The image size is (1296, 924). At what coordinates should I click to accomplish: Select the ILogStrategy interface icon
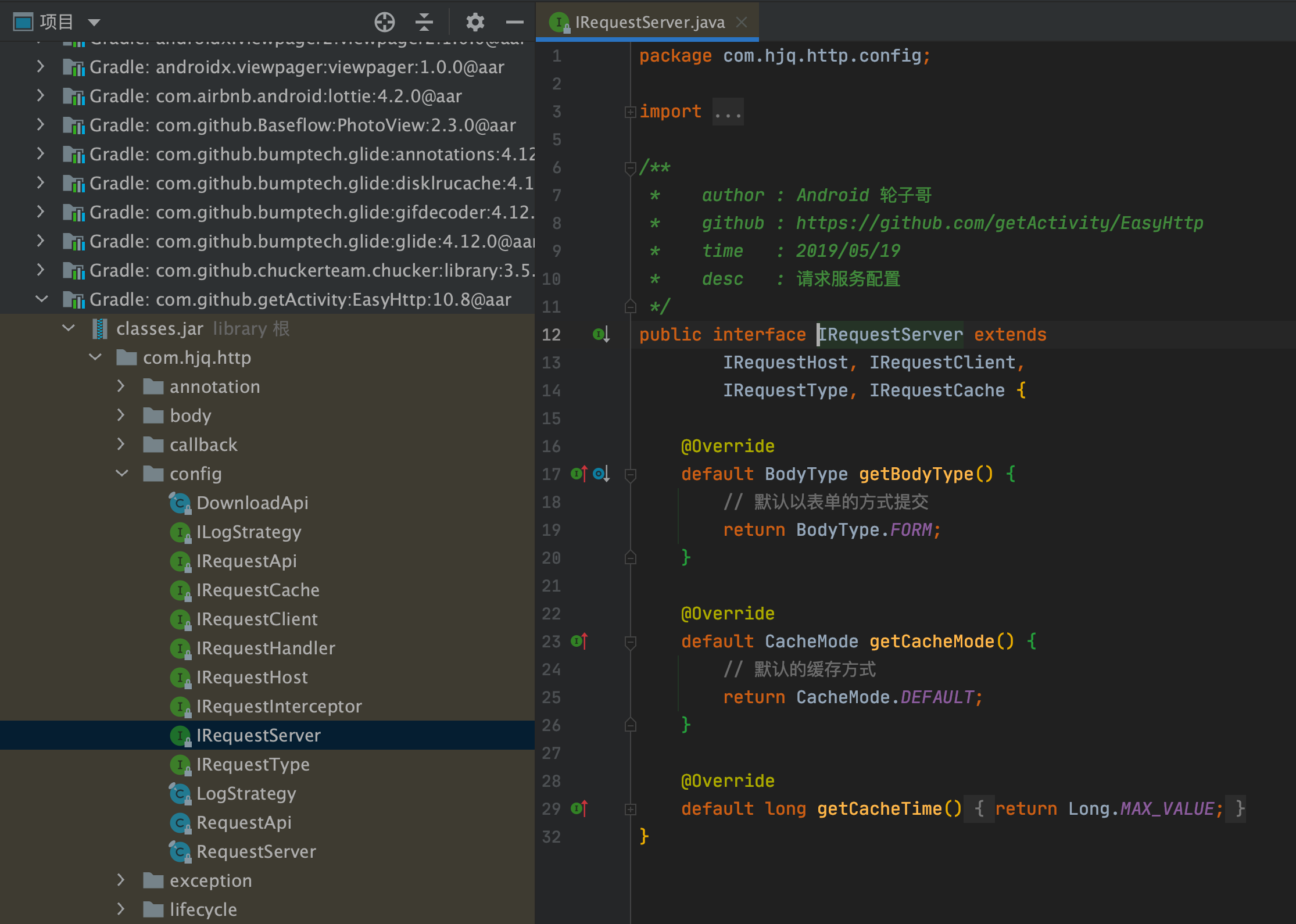pos(180,532)
